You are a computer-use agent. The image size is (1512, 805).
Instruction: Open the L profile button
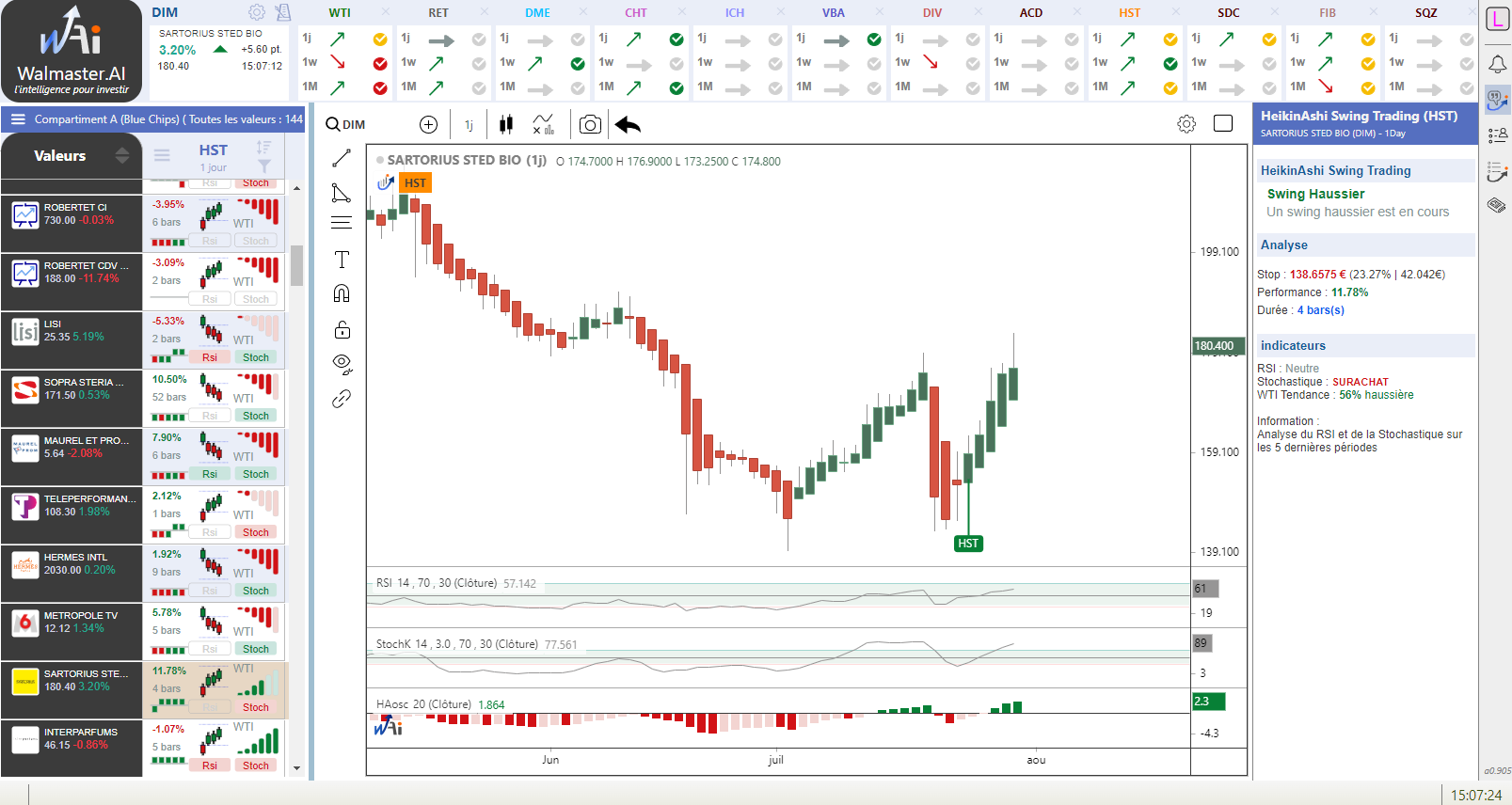[1497, 19]
